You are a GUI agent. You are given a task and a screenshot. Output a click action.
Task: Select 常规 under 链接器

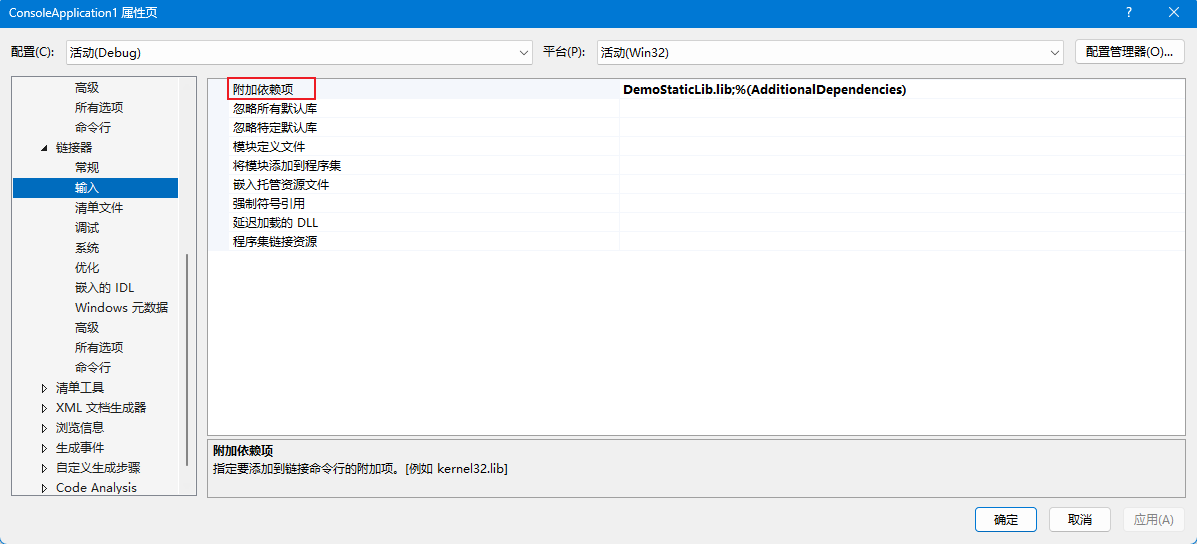pos(87,168)
